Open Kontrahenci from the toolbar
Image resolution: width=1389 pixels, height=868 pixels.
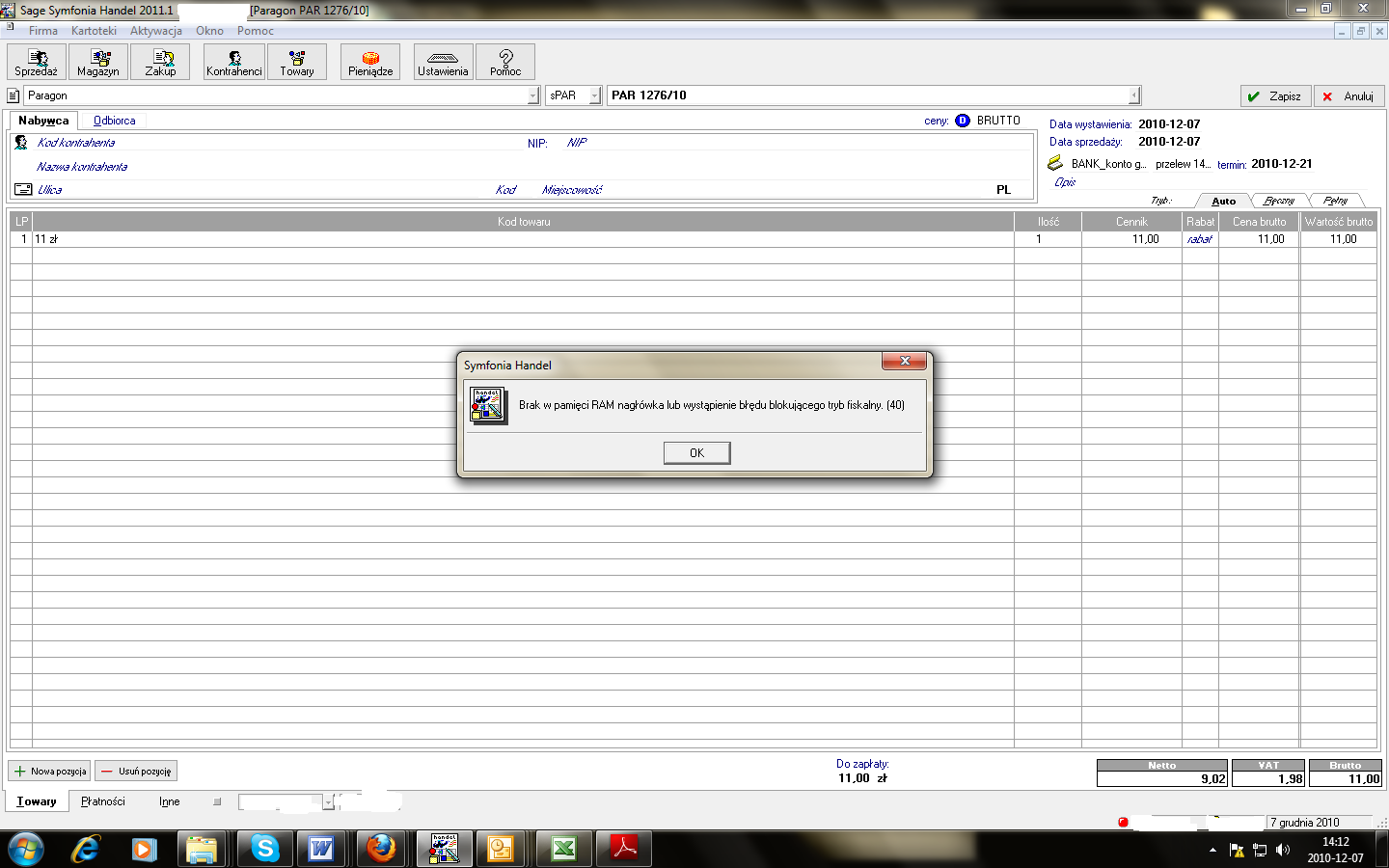pos(234,62)
